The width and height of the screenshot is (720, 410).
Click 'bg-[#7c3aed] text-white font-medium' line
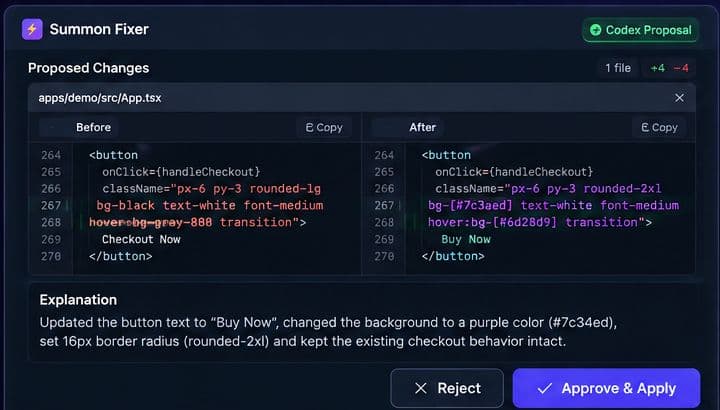pyautogui.click(x=553, y=205)
